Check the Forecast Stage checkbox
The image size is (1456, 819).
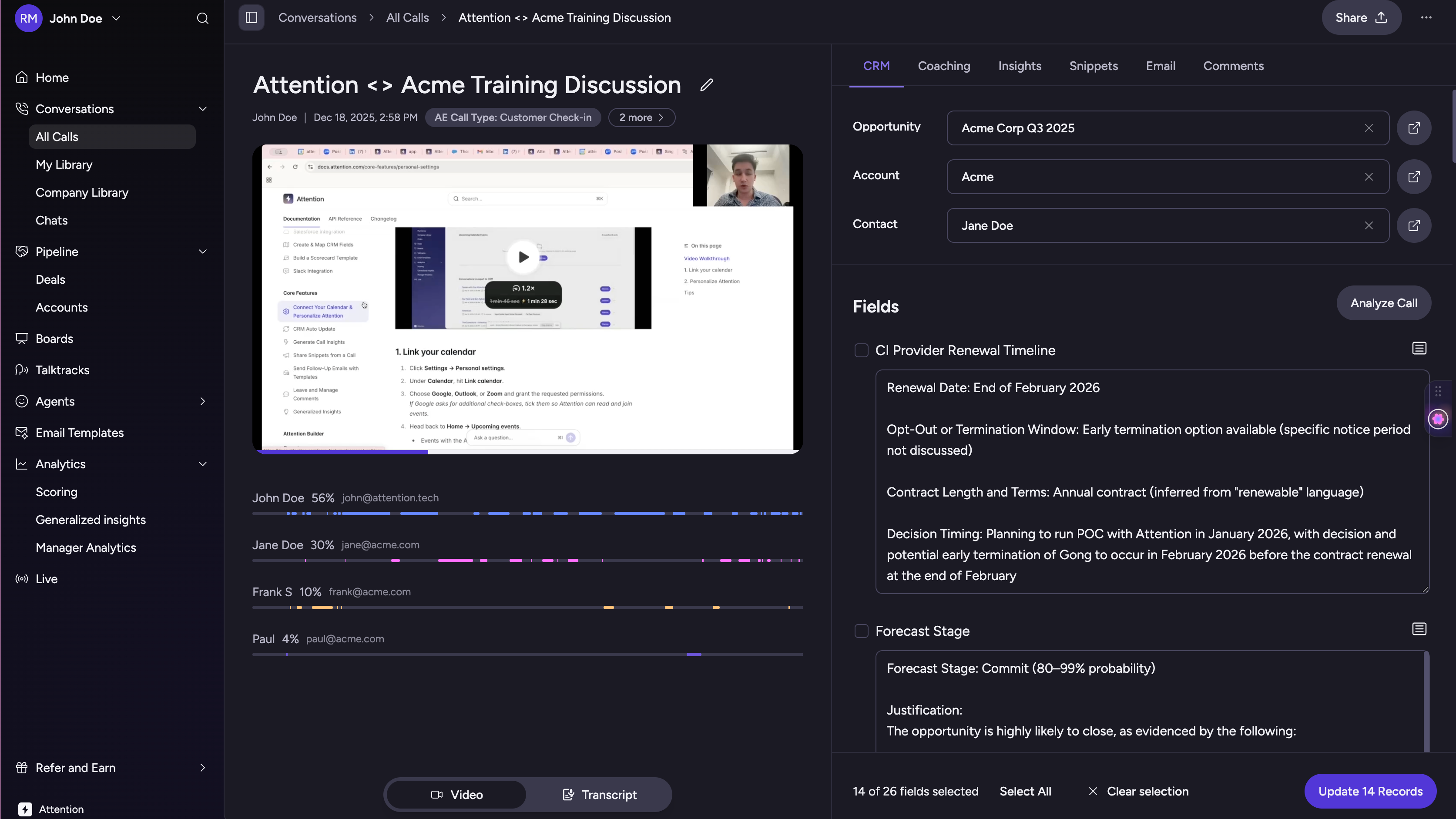[861, 631]
